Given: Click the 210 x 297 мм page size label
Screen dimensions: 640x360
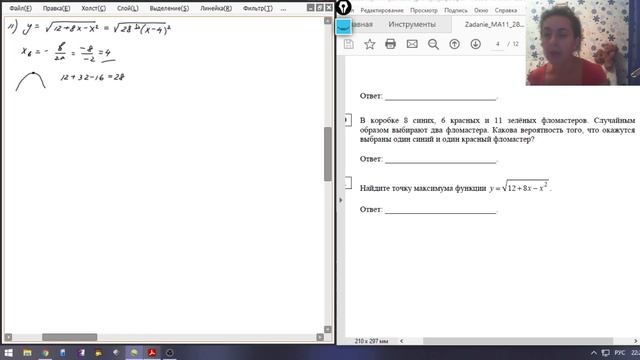Looking at the screenshot, I should [x=371, y=341].
